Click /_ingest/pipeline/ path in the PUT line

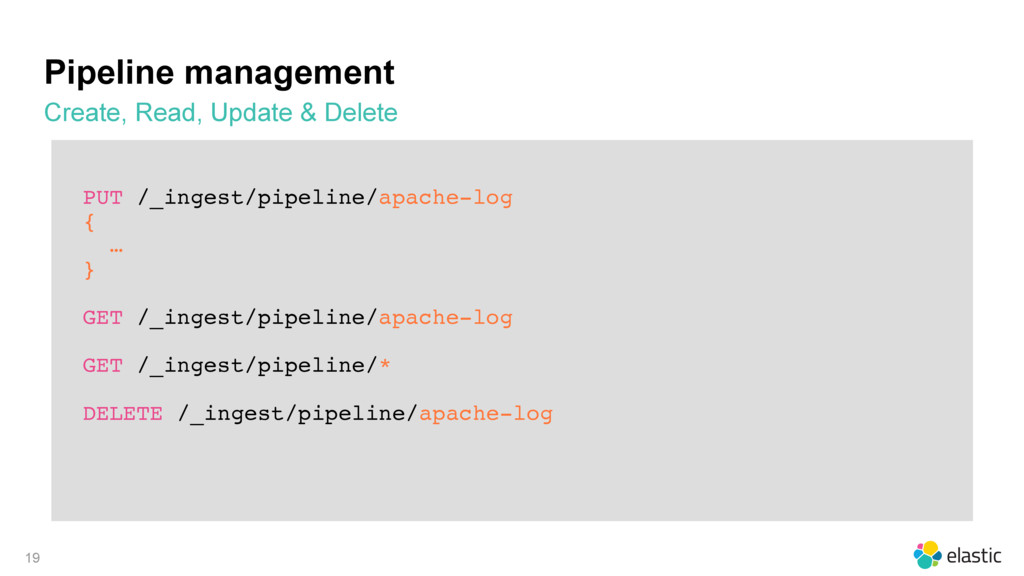[257, 198]
